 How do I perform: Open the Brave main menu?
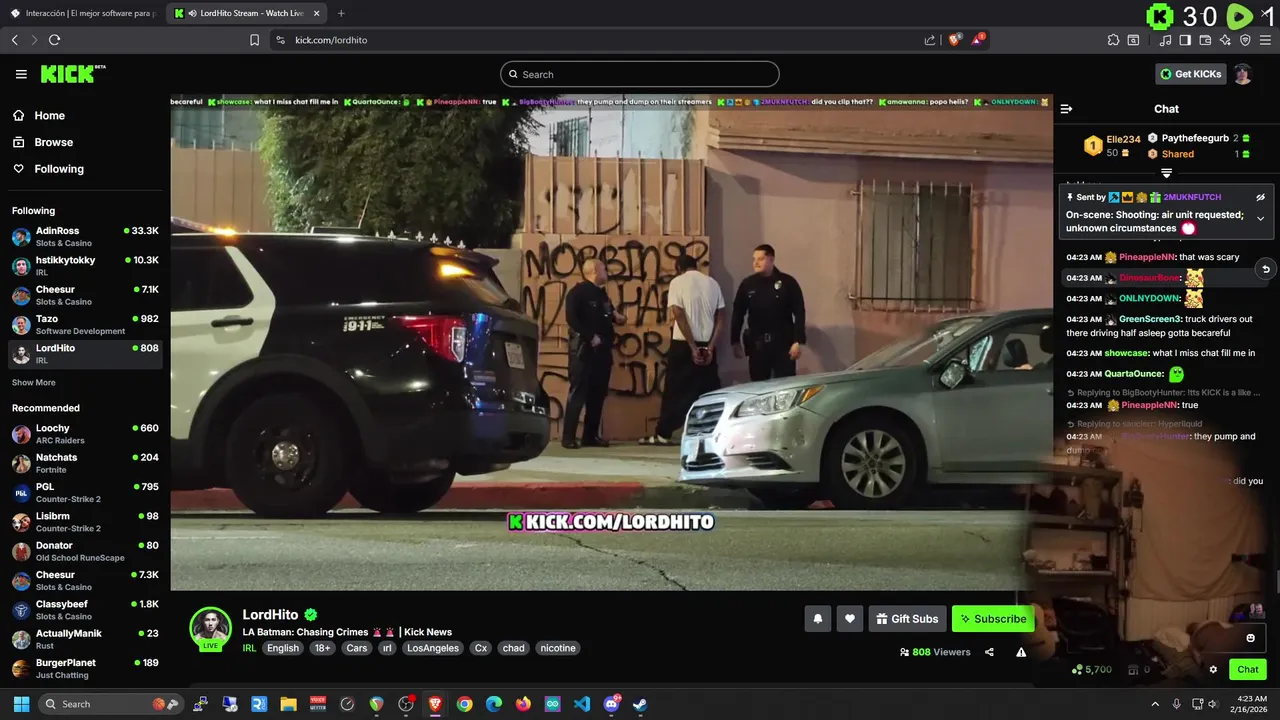pyautogui.click(x=1265, y=40)
